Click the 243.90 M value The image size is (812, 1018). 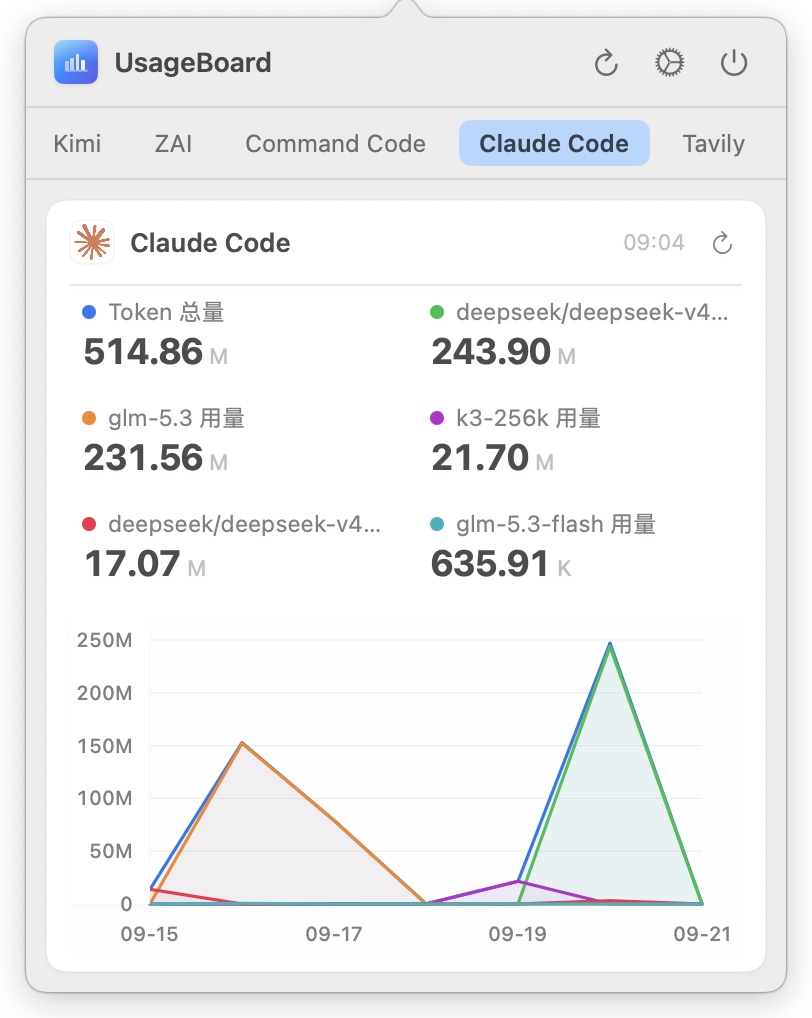click(x=504, y=352)
